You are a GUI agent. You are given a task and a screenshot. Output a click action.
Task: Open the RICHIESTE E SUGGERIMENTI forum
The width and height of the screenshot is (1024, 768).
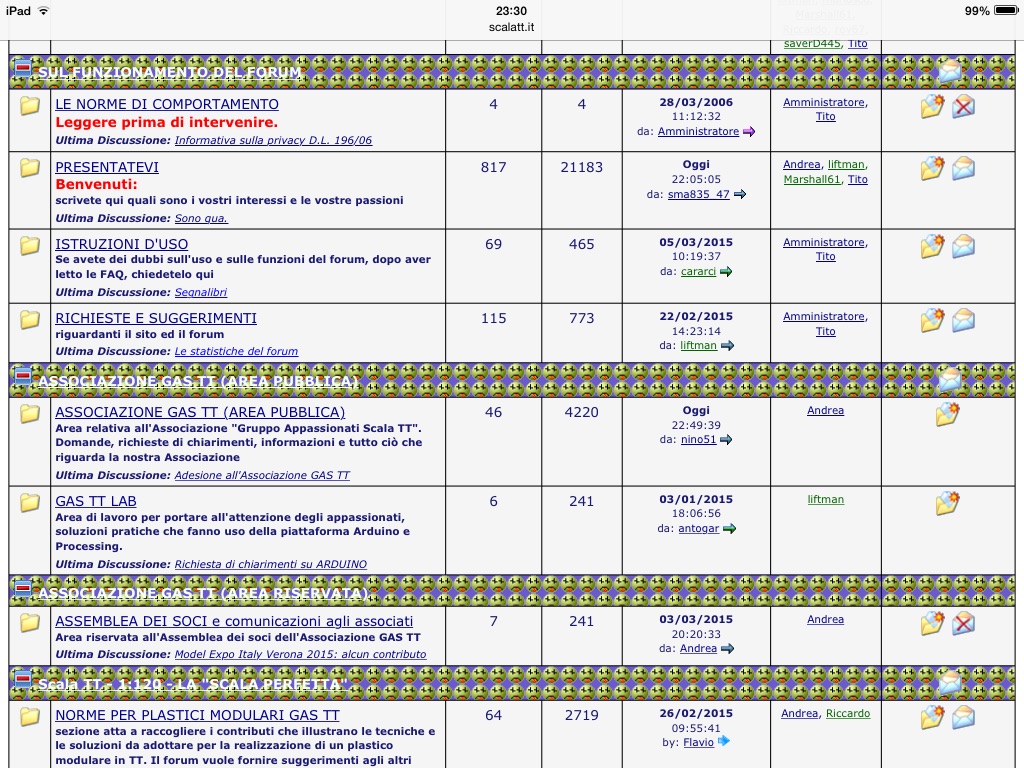(x=156, y=318)
